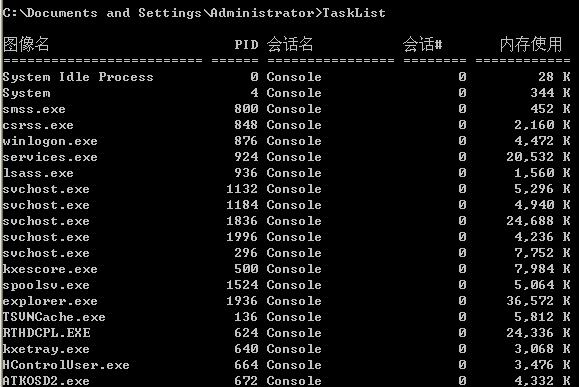Select the lsass.exe entry
The width and height of the screenshot is (579, 387).
pyautogui.click(x=38, y=173)
